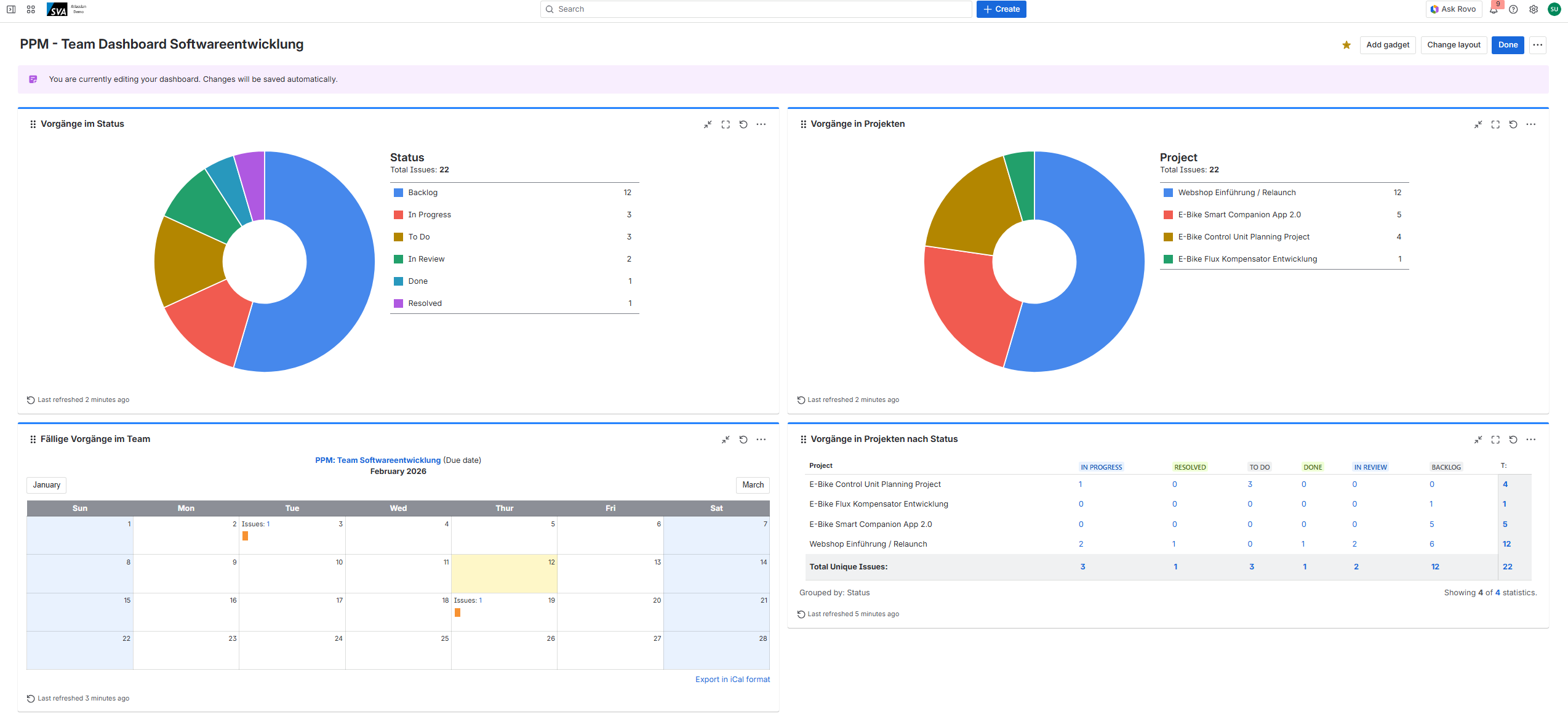1568x727 pixels.
Task: Open the Jira settings gear
Action: (1534, 9)
